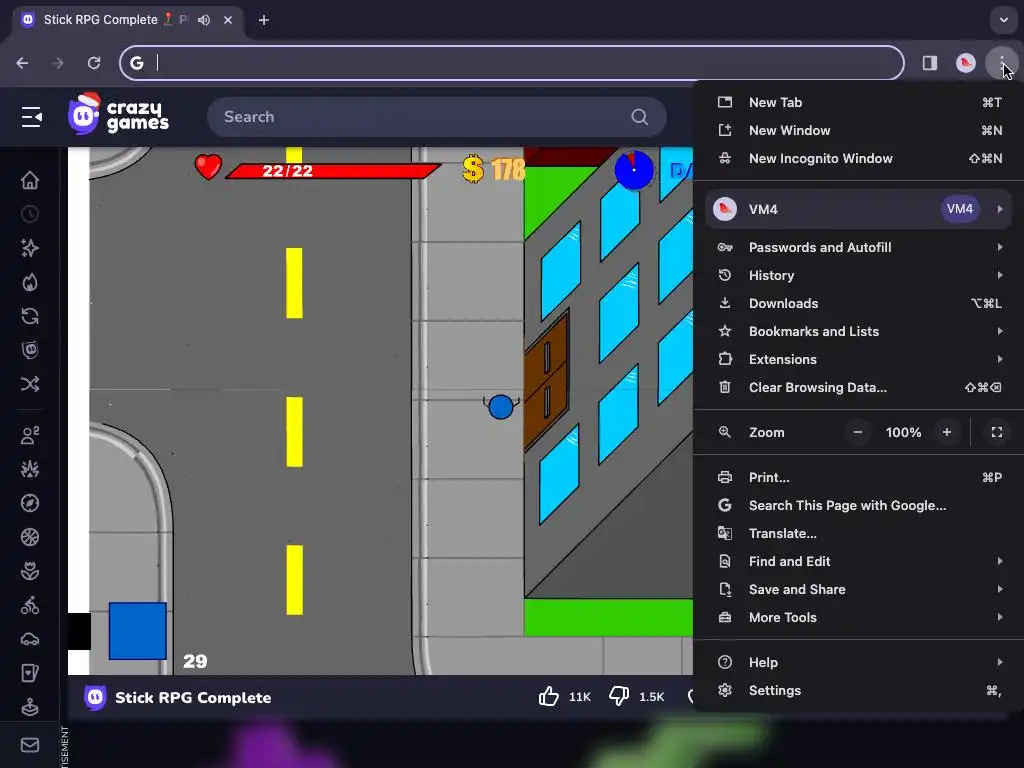Click the blue square in game corner

coord(138,631)
